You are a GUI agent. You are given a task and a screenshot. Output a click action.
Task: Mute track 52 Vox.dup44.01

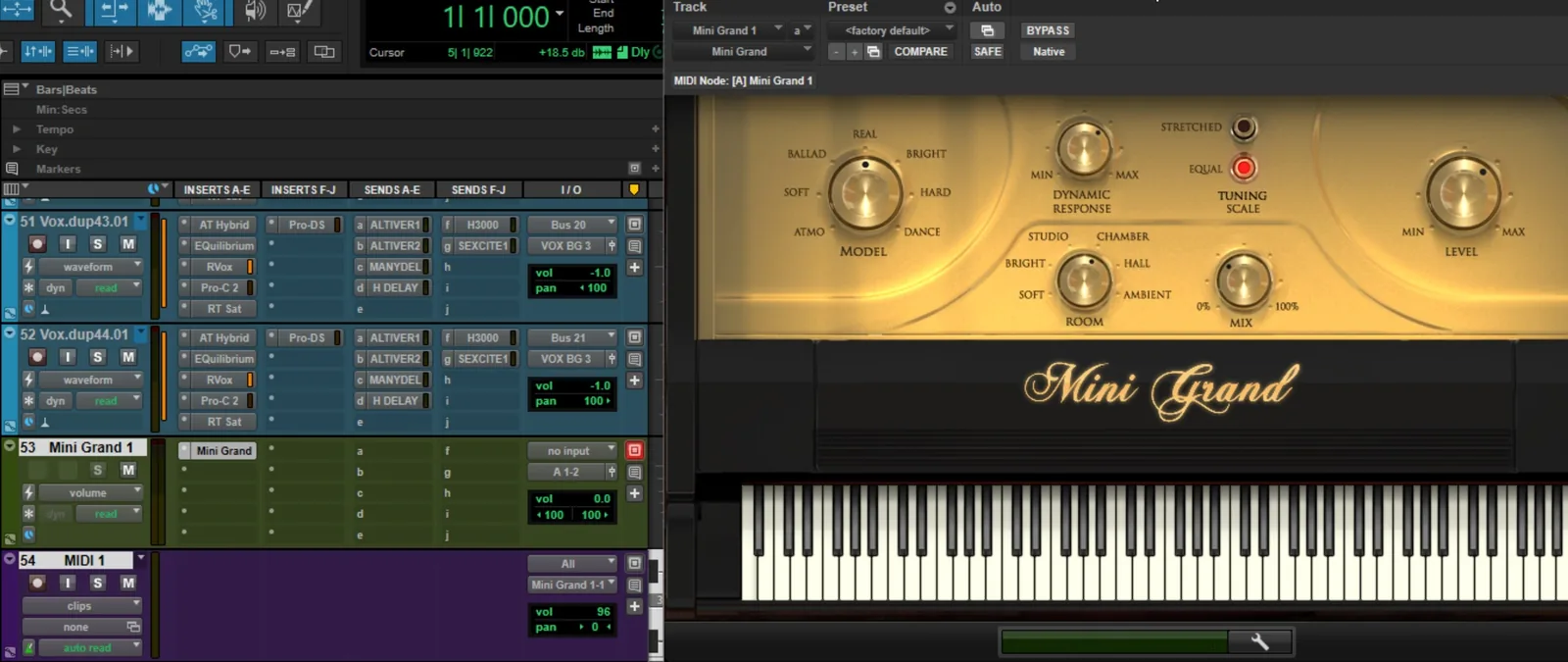[x=127, y=357]
